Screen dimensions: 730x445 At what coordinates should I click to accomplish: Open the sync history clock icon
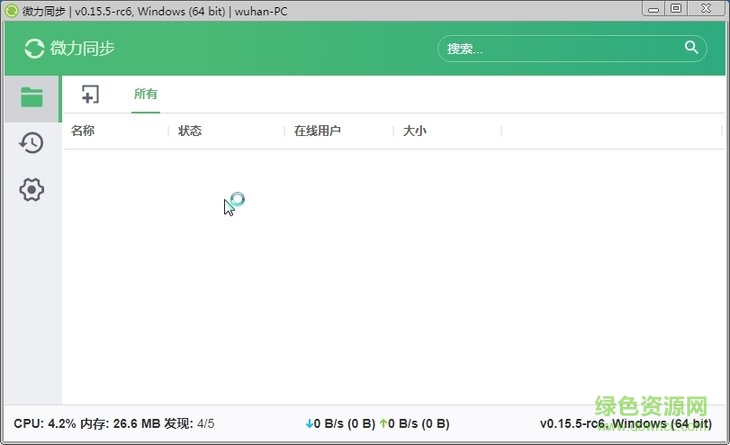pyautogui.click(x=31, y=143)
